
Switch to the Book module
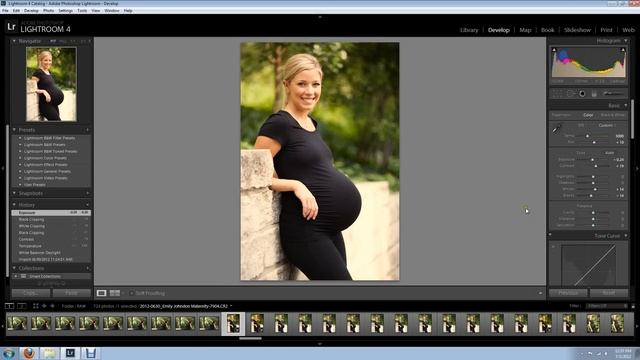coord(547,30)
